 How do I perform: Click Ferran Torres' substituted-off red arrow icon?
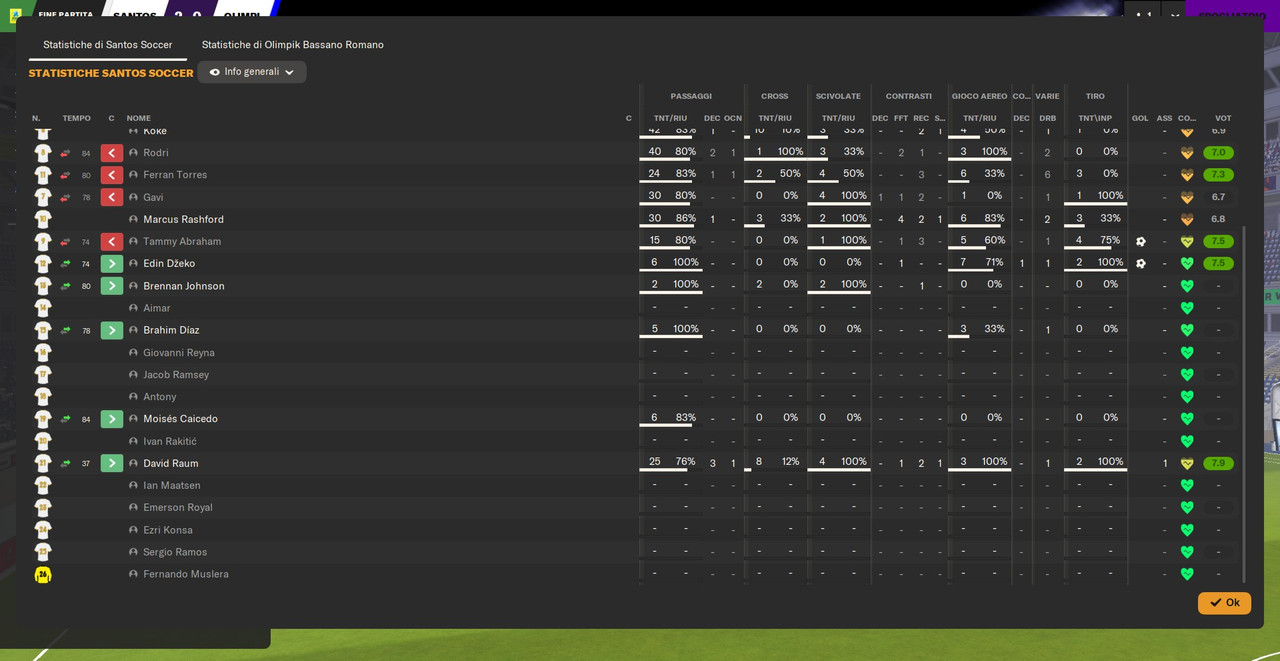[x=111, y=175]
